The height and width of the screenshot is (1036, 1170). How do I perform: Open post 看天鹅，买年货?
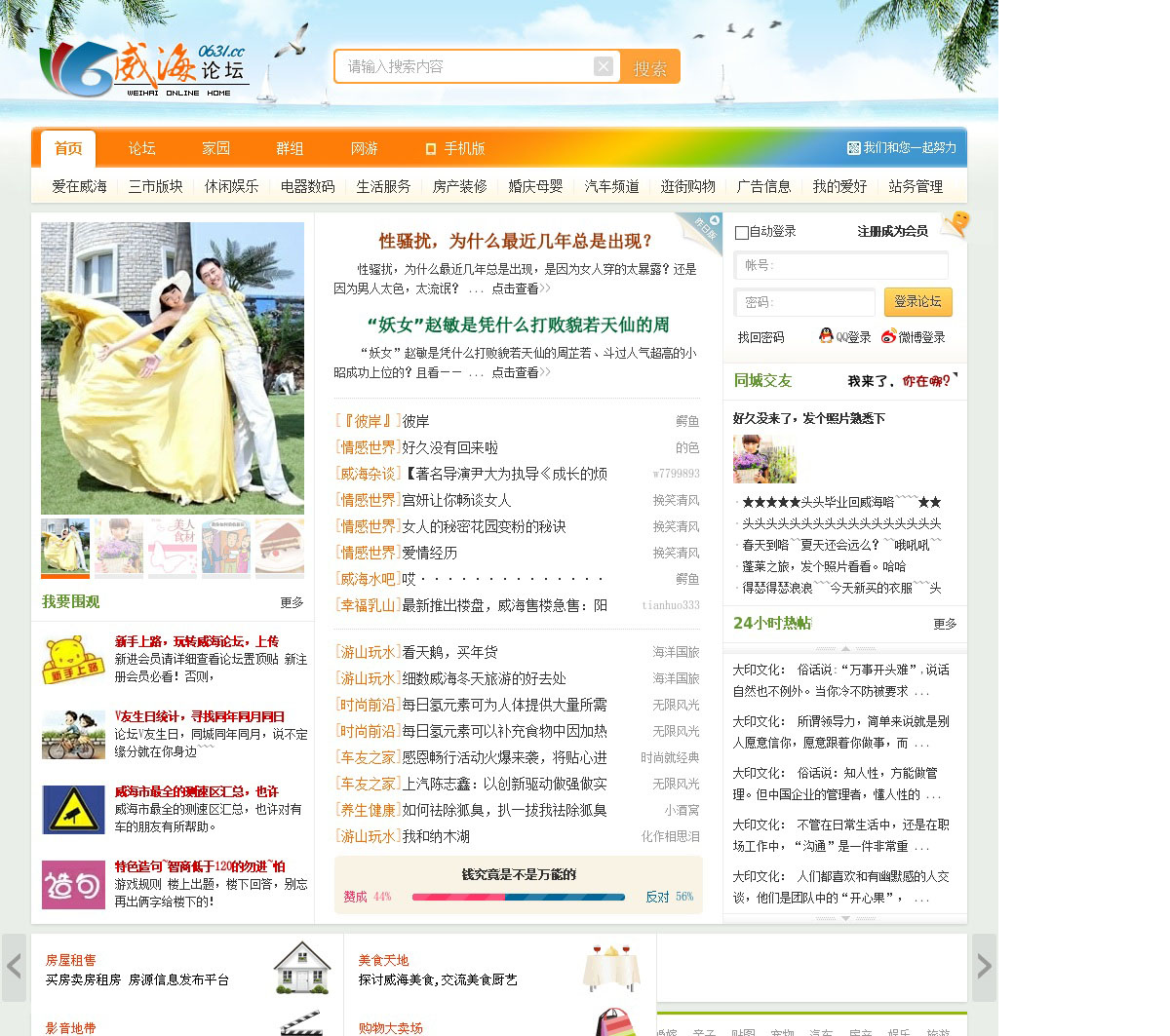pos(449,652)
